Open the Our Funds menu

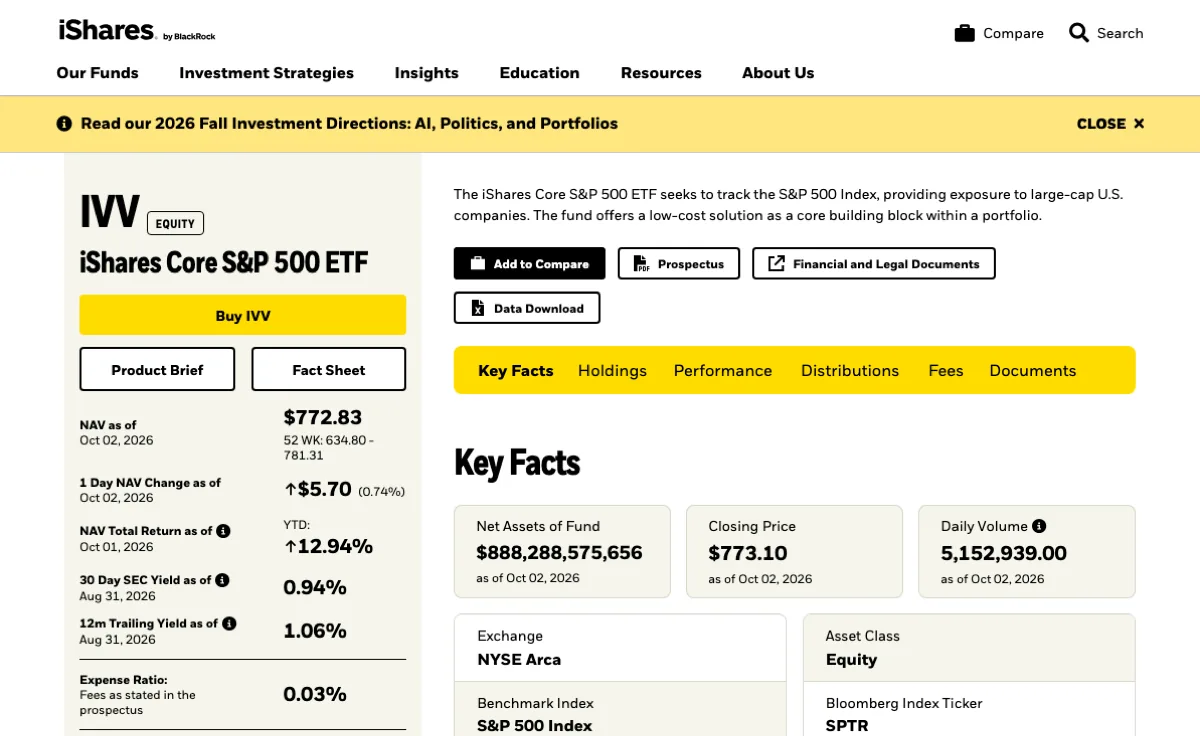tap(97, 73)
